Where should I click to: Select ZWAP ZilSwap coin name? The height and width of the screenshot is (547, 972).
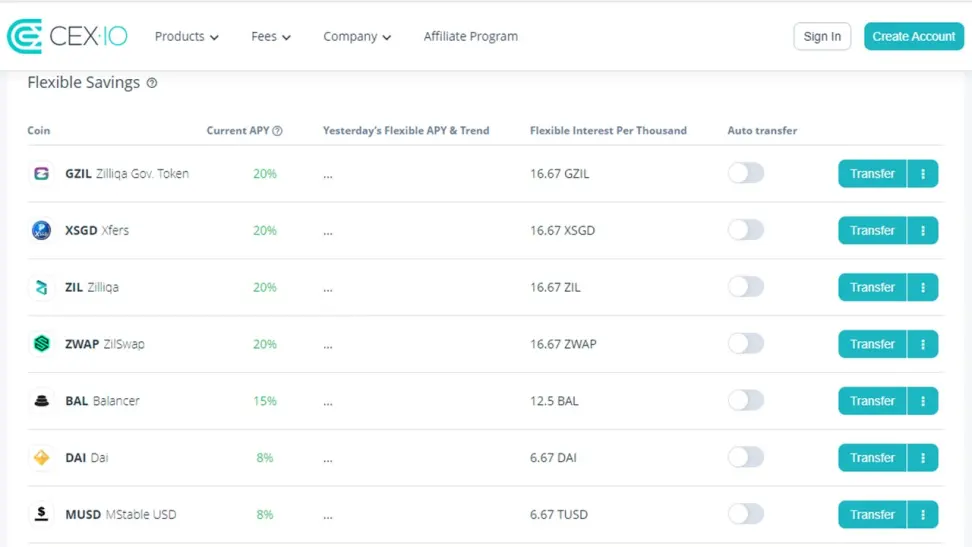pyautogui.click(x=105, y=344)
